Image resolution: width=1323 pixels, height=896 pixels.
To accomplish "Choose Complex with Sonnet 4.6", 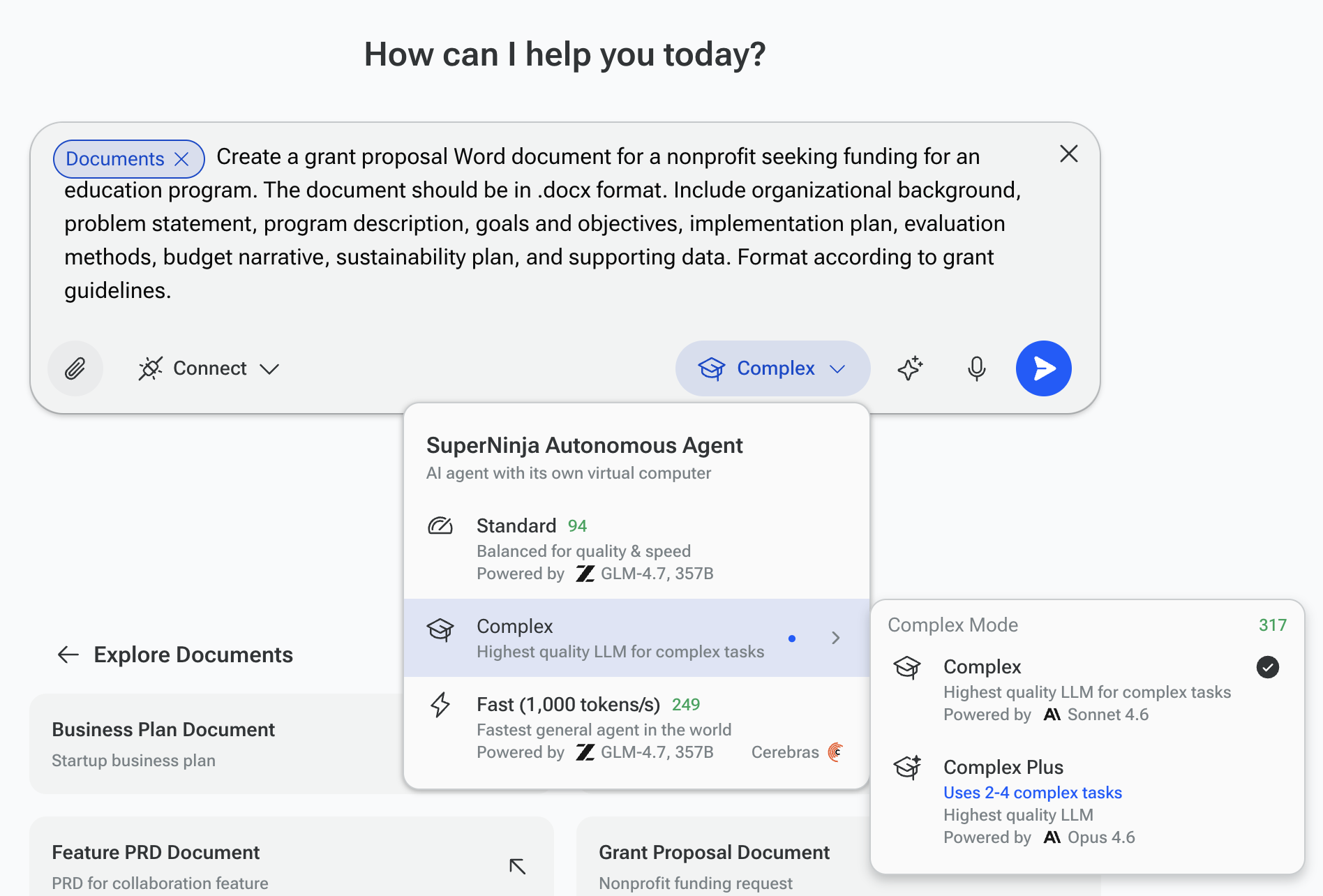I will (1087, 689).
